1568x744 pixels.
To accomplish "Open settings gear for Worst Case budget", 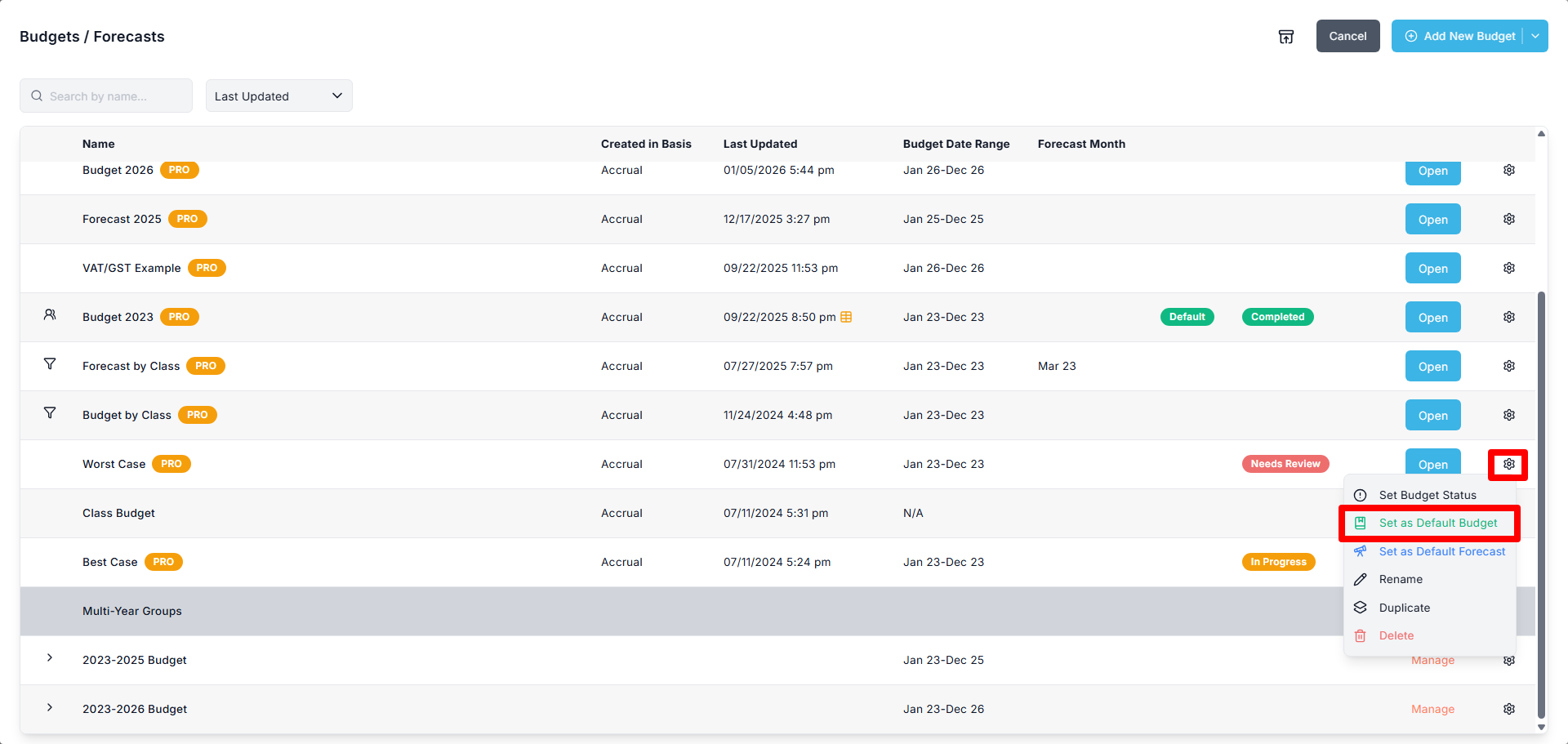I will (1508, 464).
